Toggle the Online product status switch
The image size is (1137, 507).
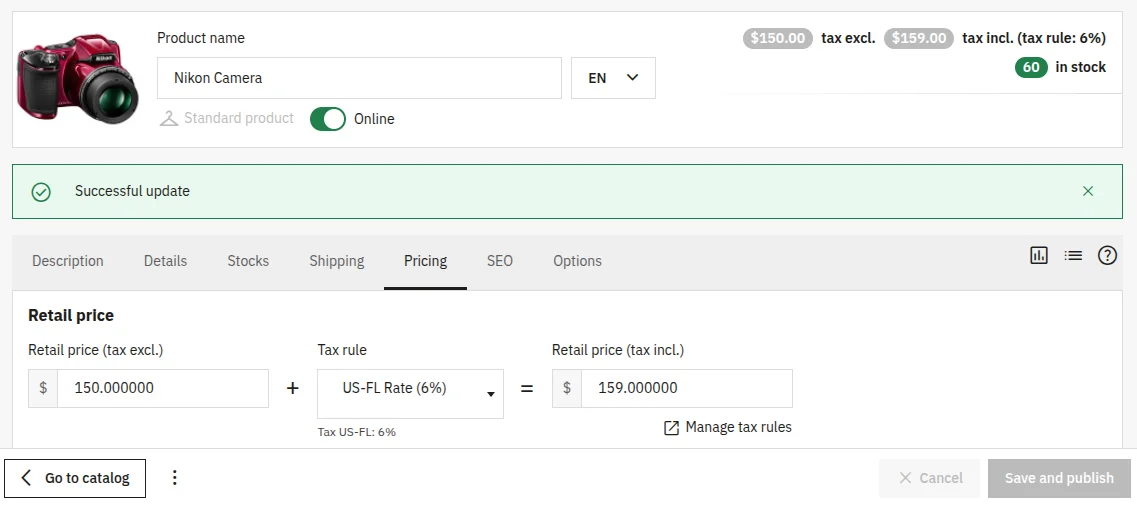pos(328,119)
